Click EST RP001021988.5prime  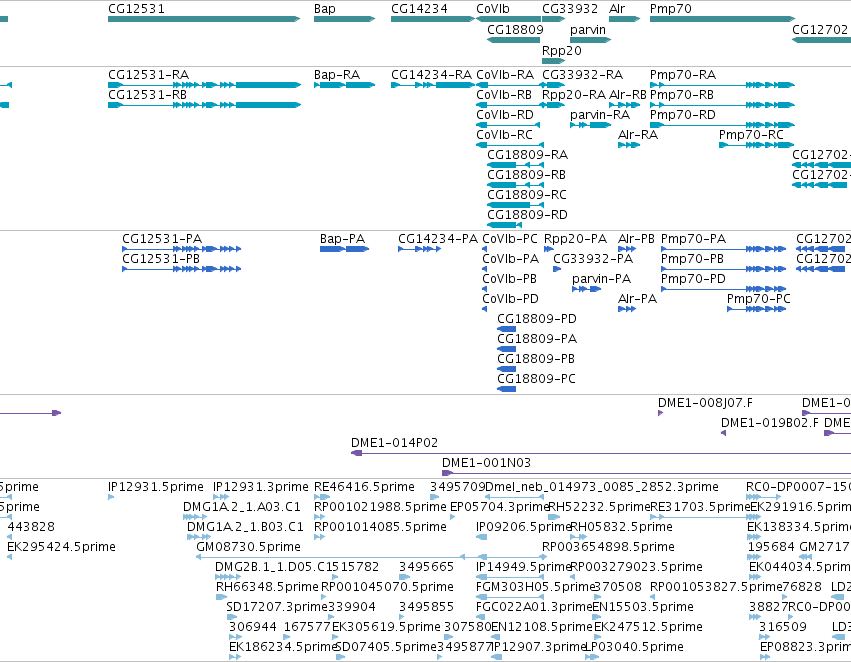[x=319, y=517]
